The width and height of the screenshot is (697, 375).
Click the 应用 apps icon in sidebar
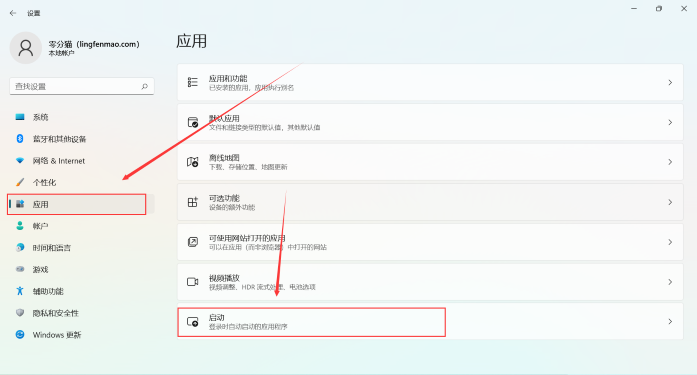click(20, 204)
